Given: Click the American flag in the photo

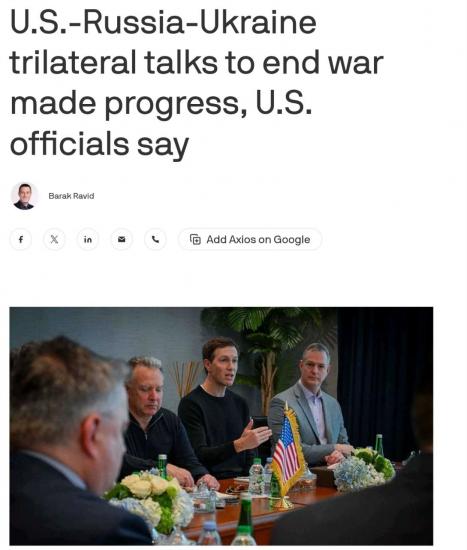Looking at the screenshot, I should 287,450.
